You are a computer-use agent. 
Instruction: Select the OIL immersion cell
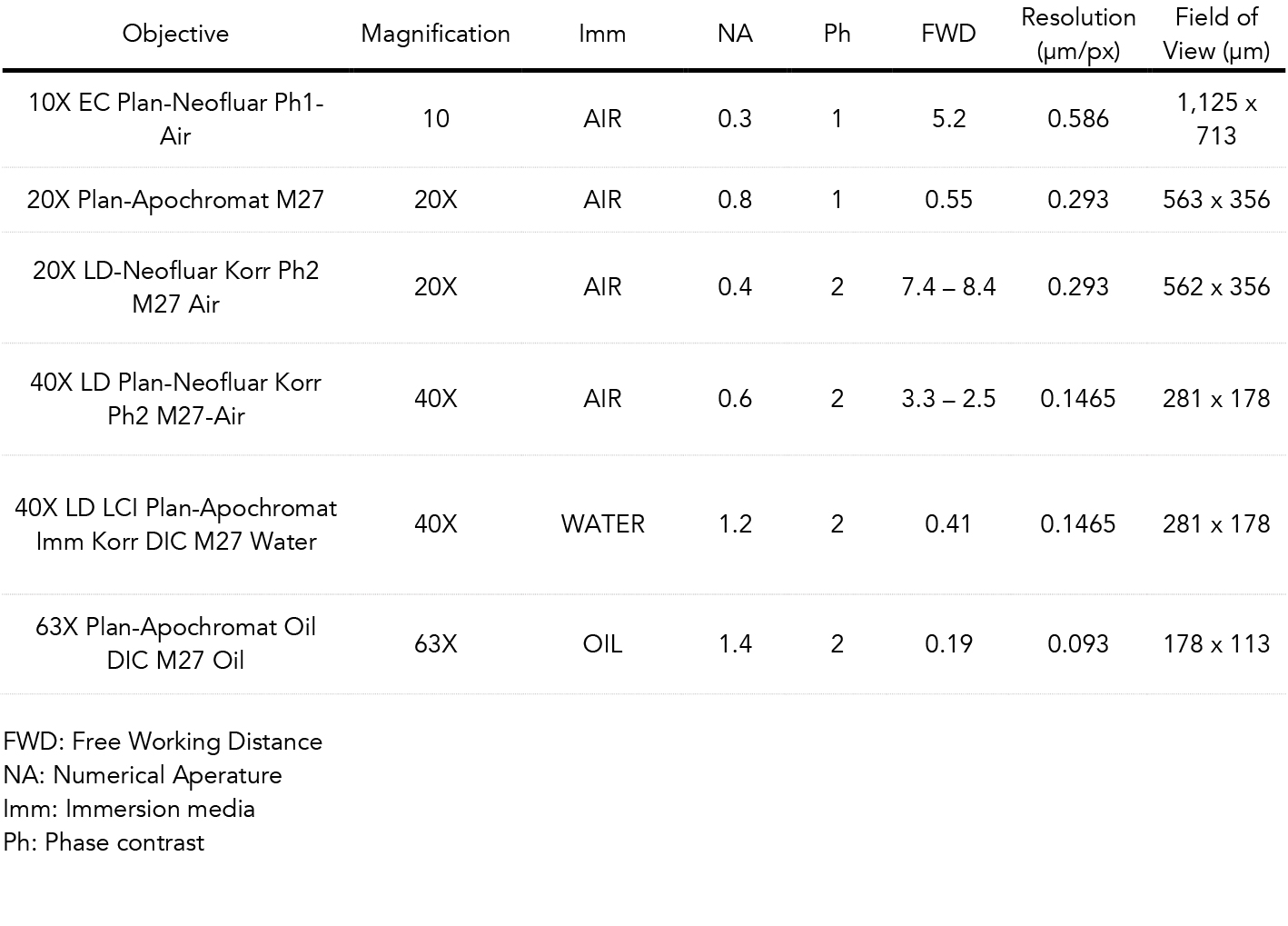602,643
